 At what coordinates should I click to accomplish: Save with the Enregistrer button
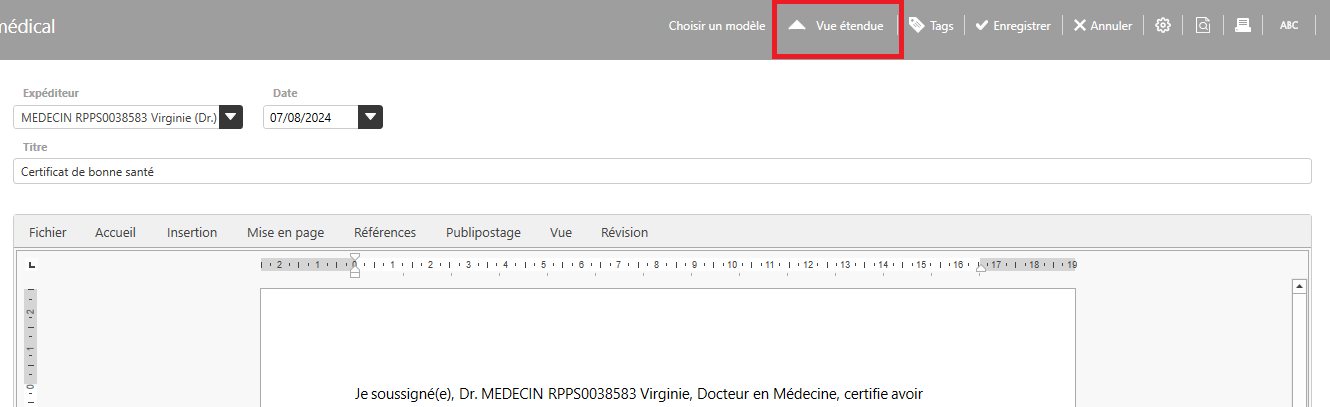1013,26
